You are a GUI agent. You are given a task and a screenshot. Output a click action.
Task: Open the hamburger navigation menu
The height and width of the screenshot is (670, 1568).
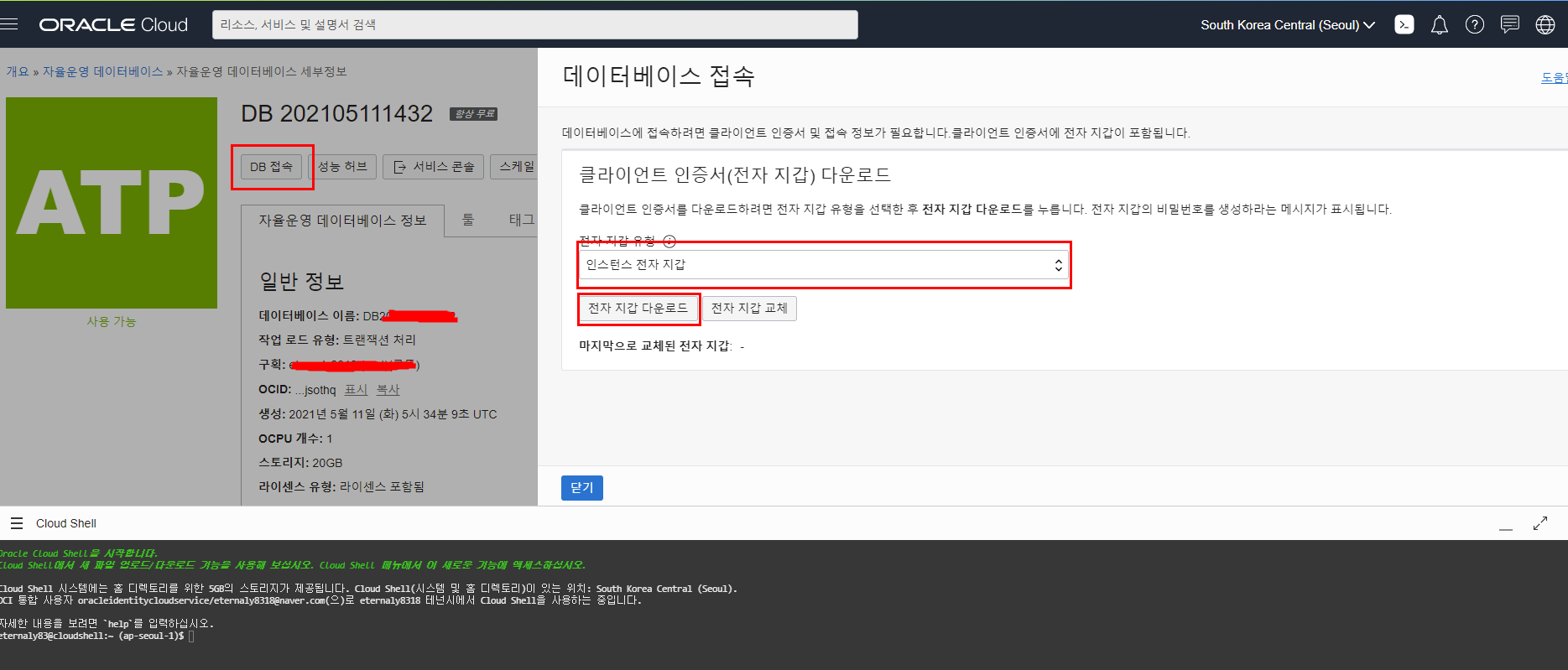[9, 24]
